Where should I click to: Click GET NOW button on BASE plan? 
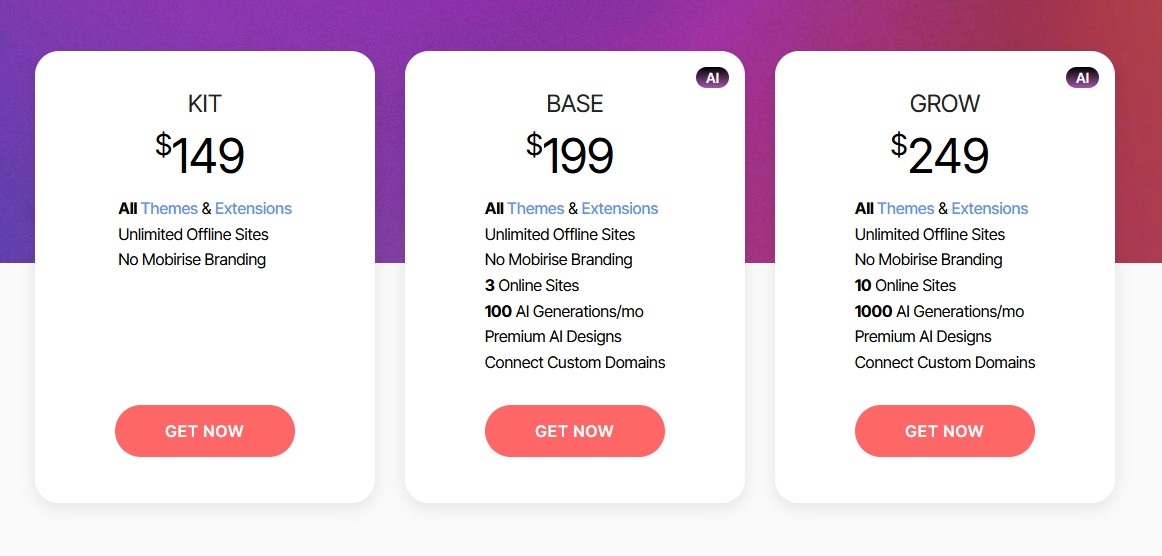point(575,431)
